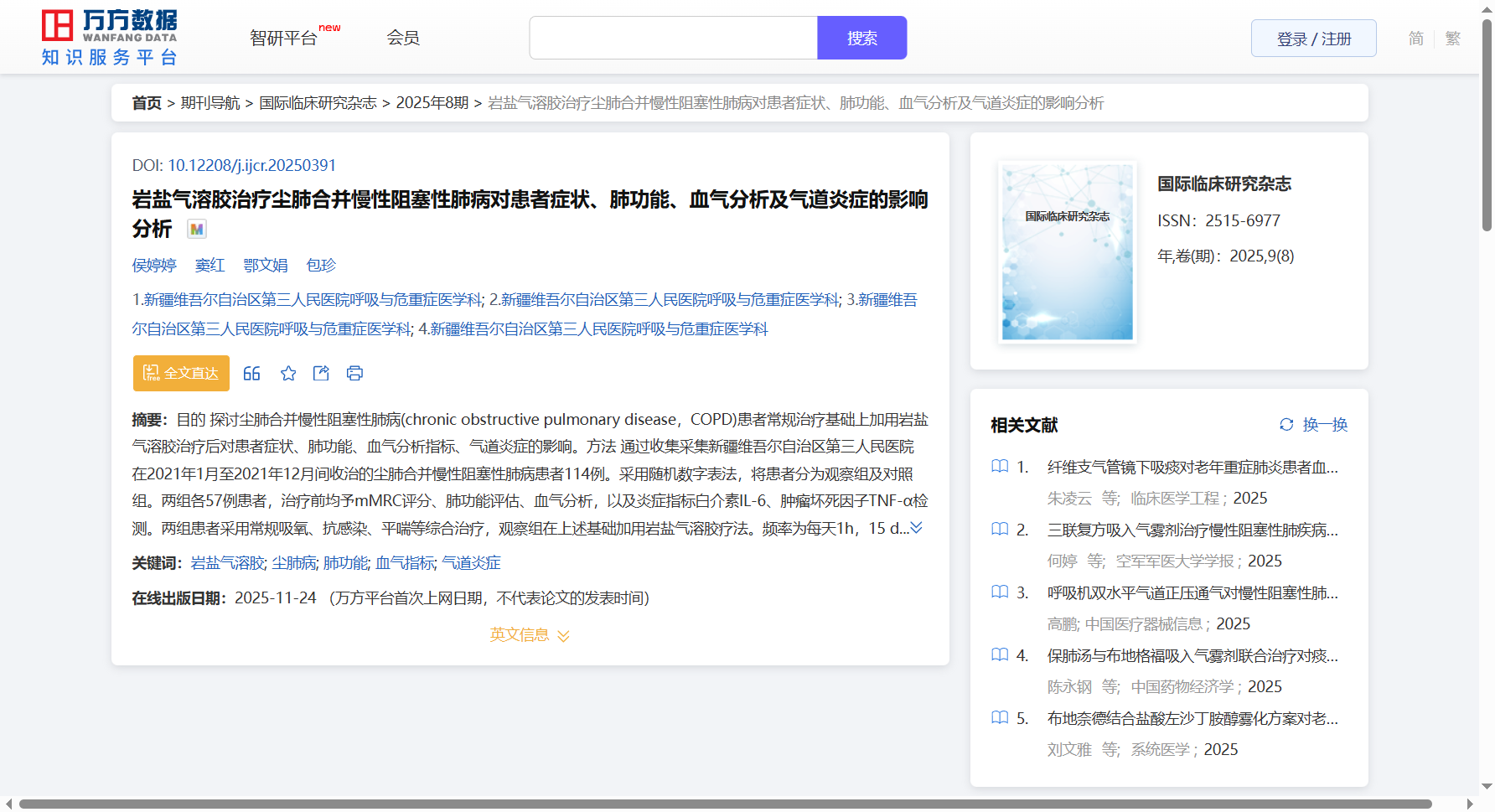The width and height of the screenshot is (1495, 812).
Task: Open the 智研平台 menu item
Action: pyautogui.click(x=284, y=39)
